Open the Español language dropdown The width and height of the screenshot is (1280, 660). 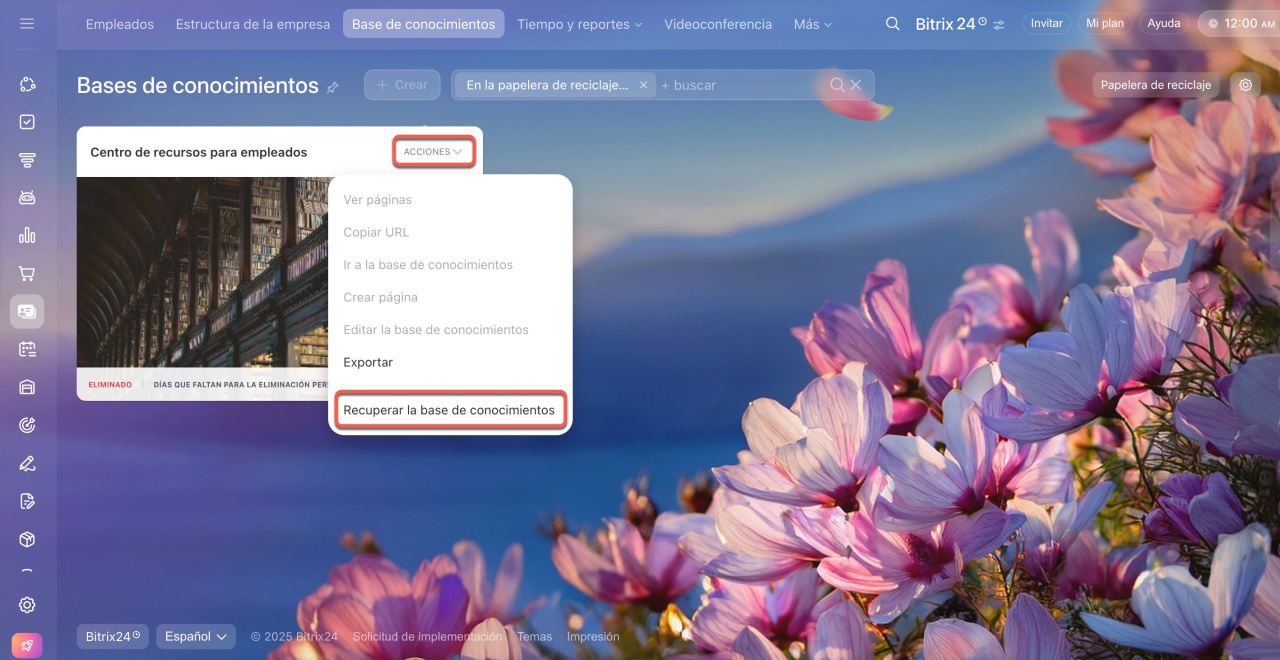[196, 636]
